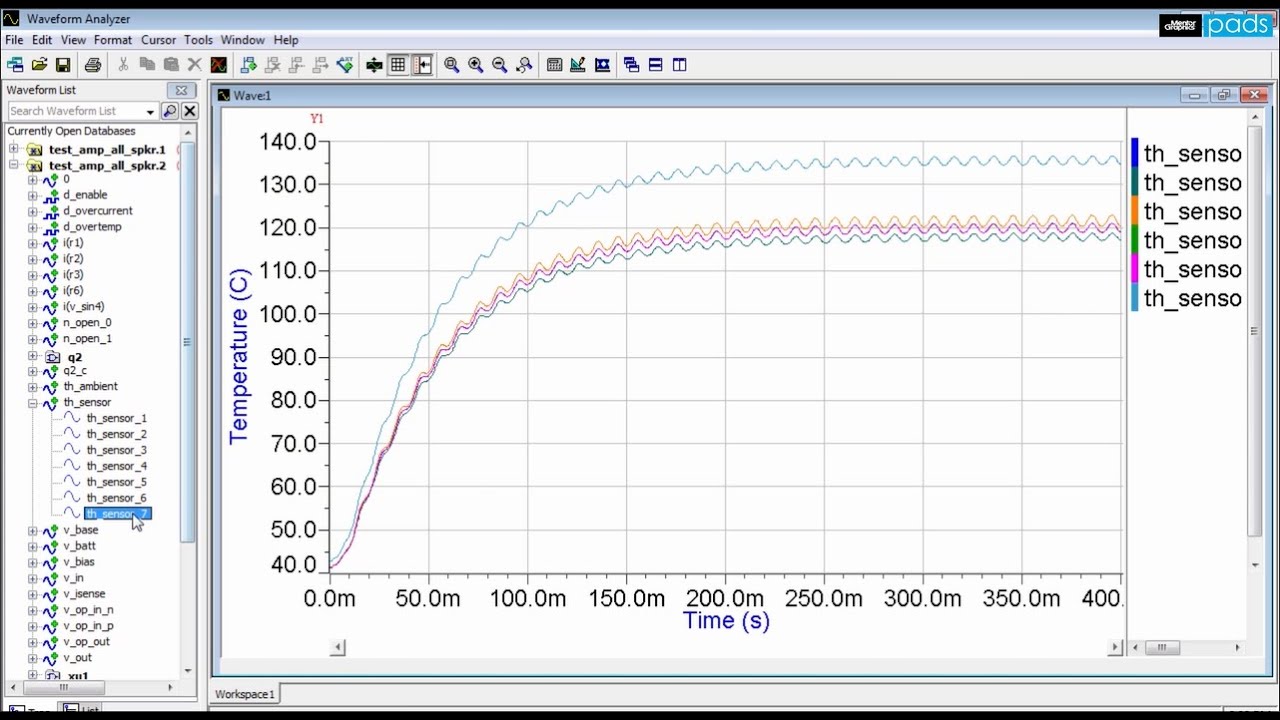Image resolution: width=1280 pixels, height=720 pixels.
Task: Print the current waveform with printer icon
Action: [x=93, y=65]
